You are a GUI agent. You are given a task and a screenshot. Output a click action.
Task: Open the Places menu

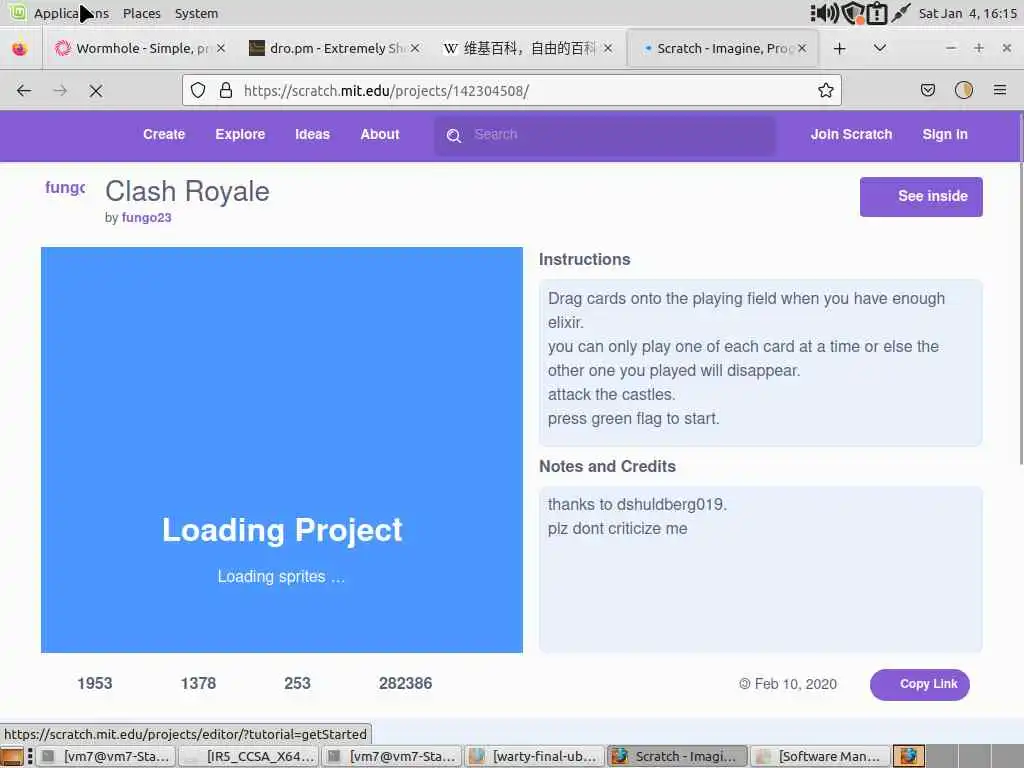(x=142, y=13)
